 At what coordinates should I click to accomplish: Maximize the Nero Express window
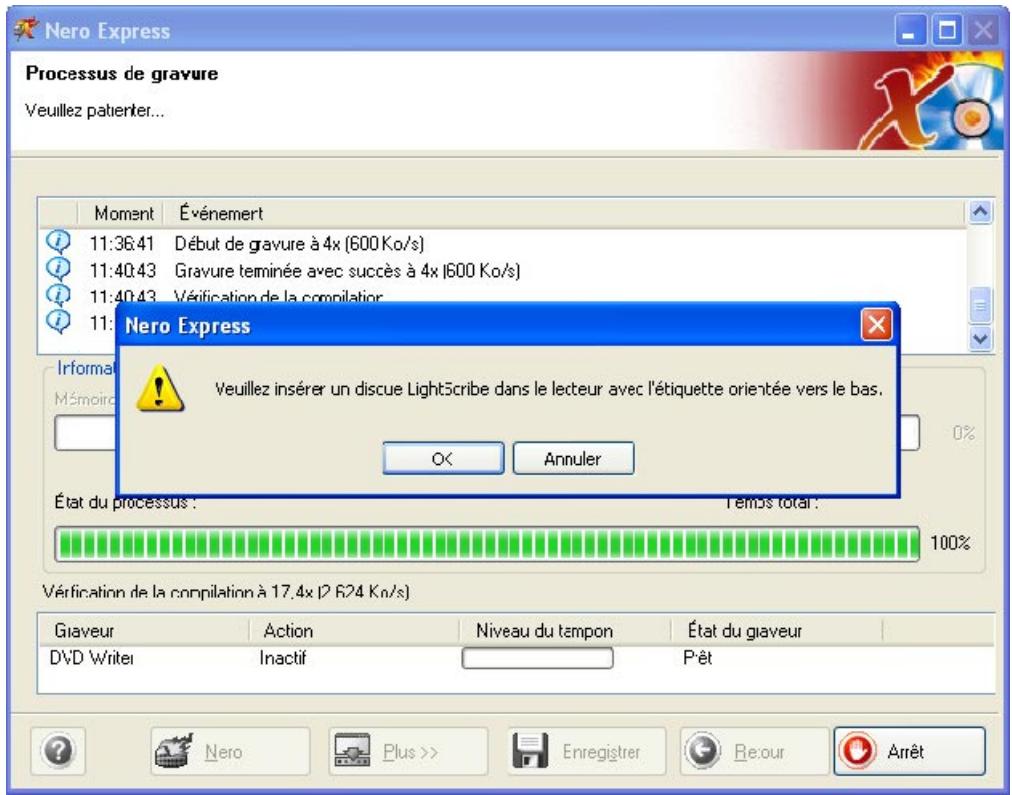coord(947,30)
